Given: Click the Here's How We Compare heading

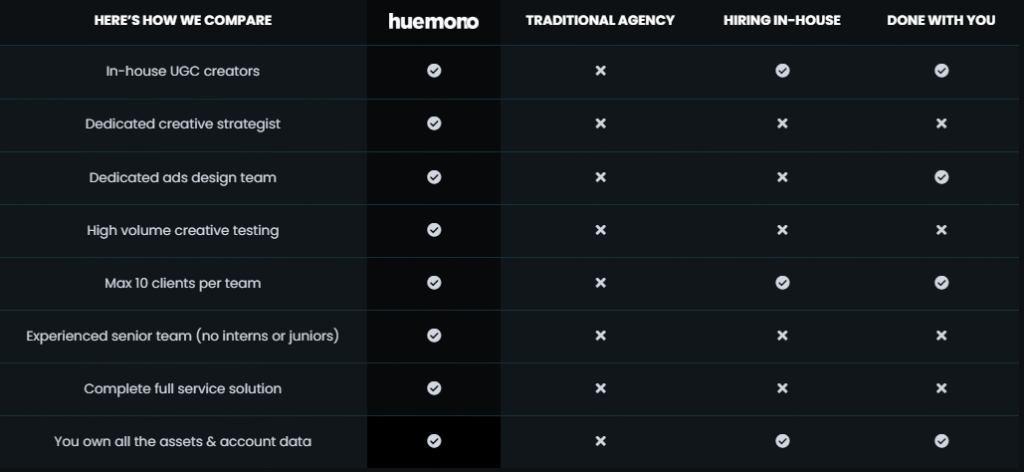Looking at the screenshot, I should coord(183,20).
